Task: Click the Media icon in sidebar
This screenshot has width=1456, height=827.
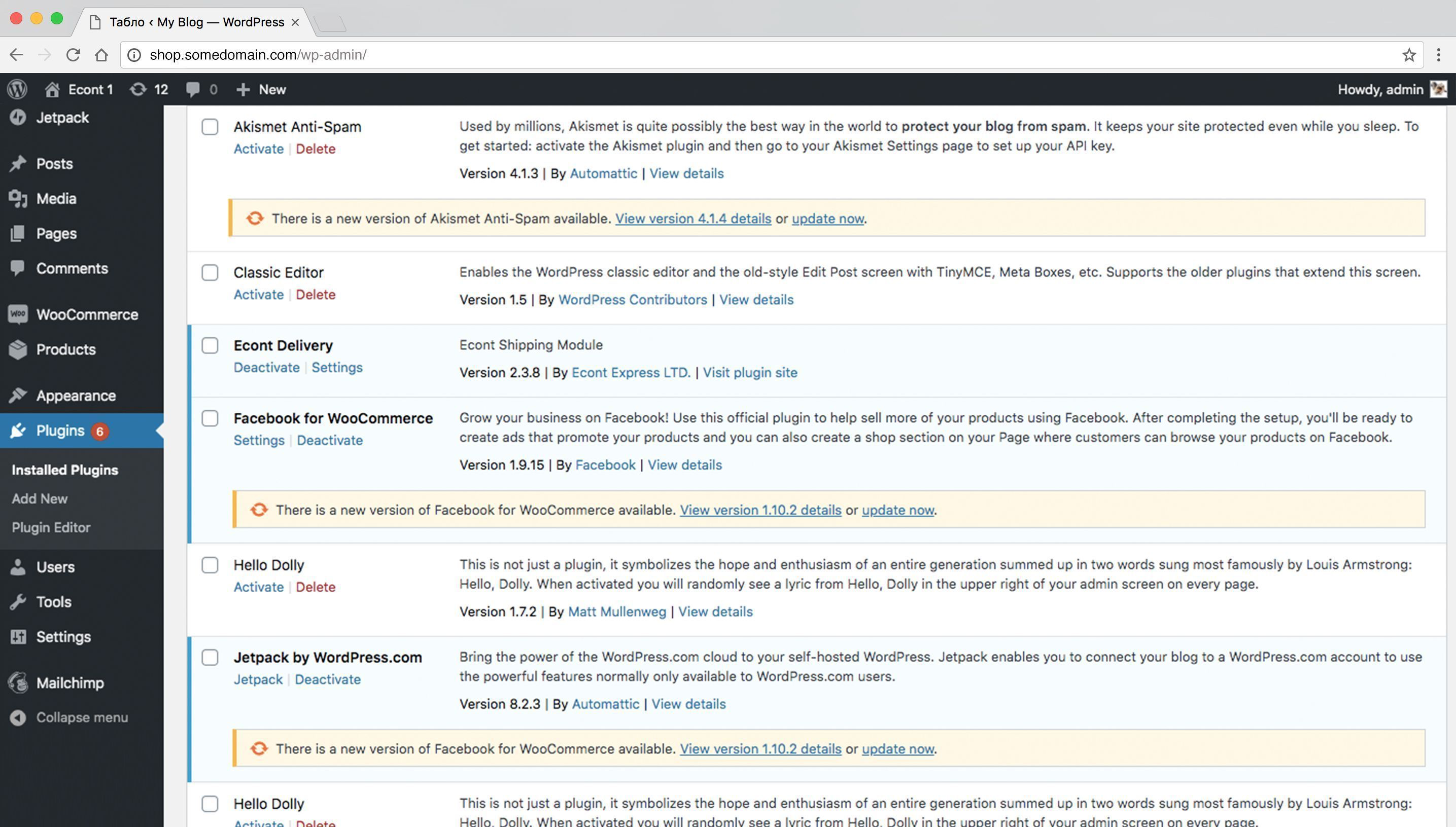Action: [18, 199]
